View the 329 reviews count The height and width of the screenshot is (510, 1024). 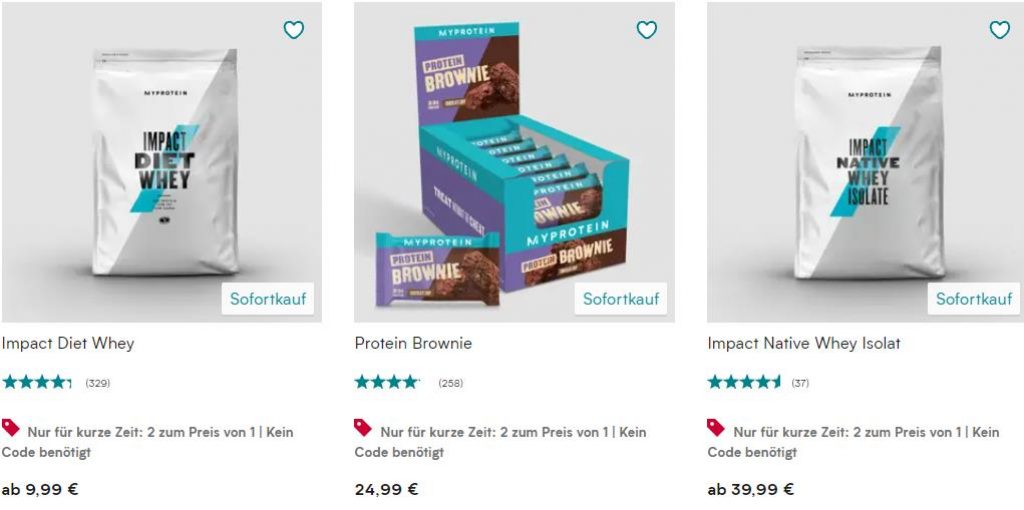pyautogui.click(x=98, y=383)
